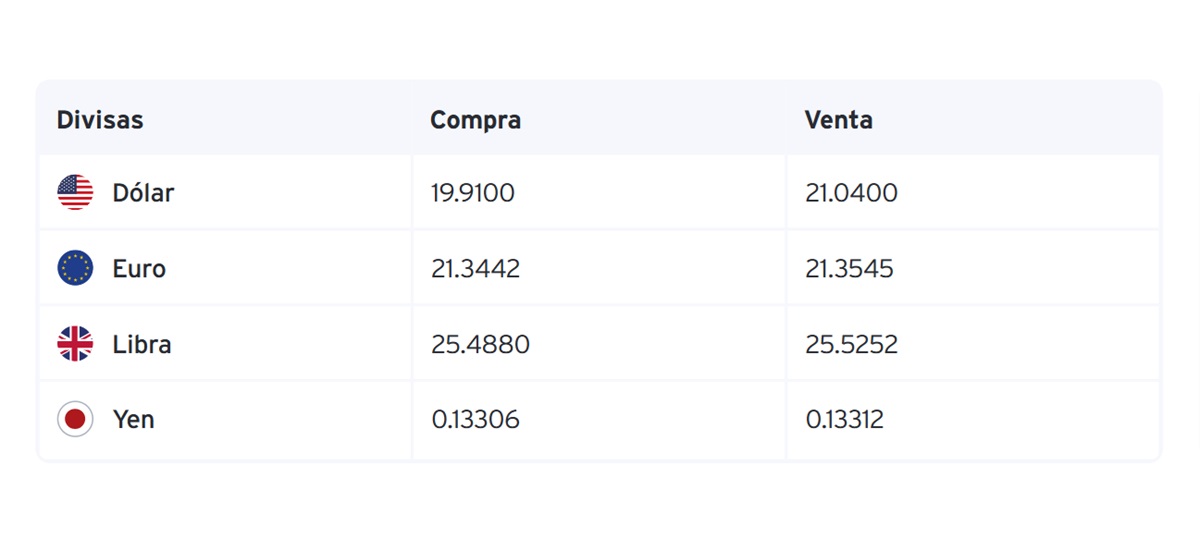Viewport: 1200px width, 551px height.
Task: Select the Libra currency label
Action: (142, 344)
